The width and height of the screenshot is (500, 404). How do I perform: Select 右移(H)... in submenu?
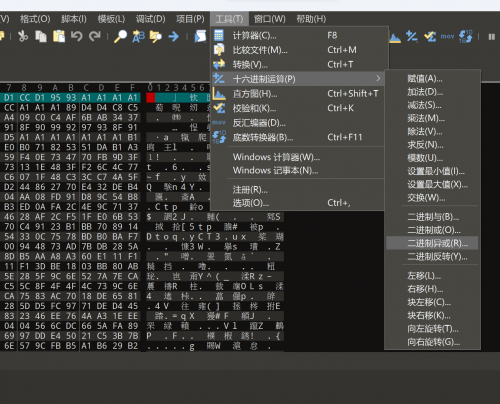[x=432, y=289]
